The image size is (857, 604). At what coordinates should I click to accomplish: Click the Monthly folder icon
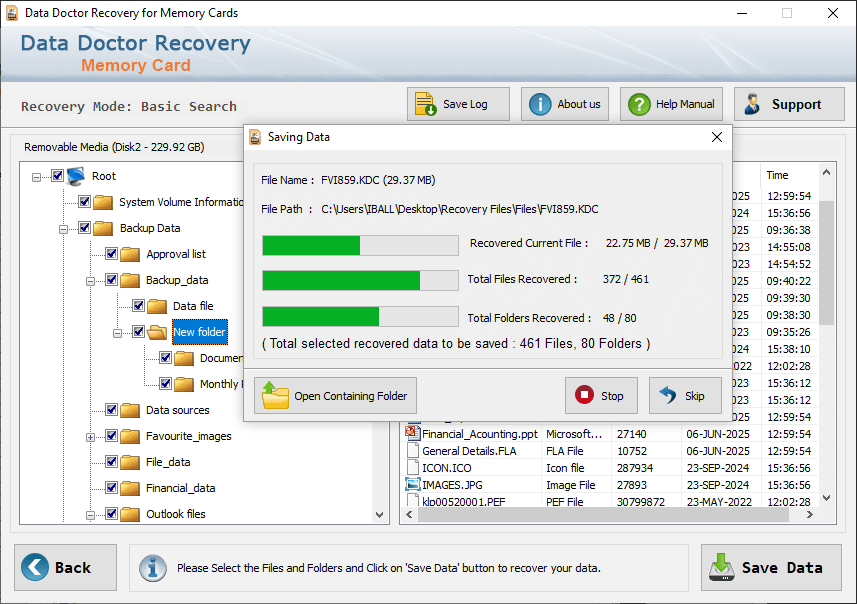(184, 384)
